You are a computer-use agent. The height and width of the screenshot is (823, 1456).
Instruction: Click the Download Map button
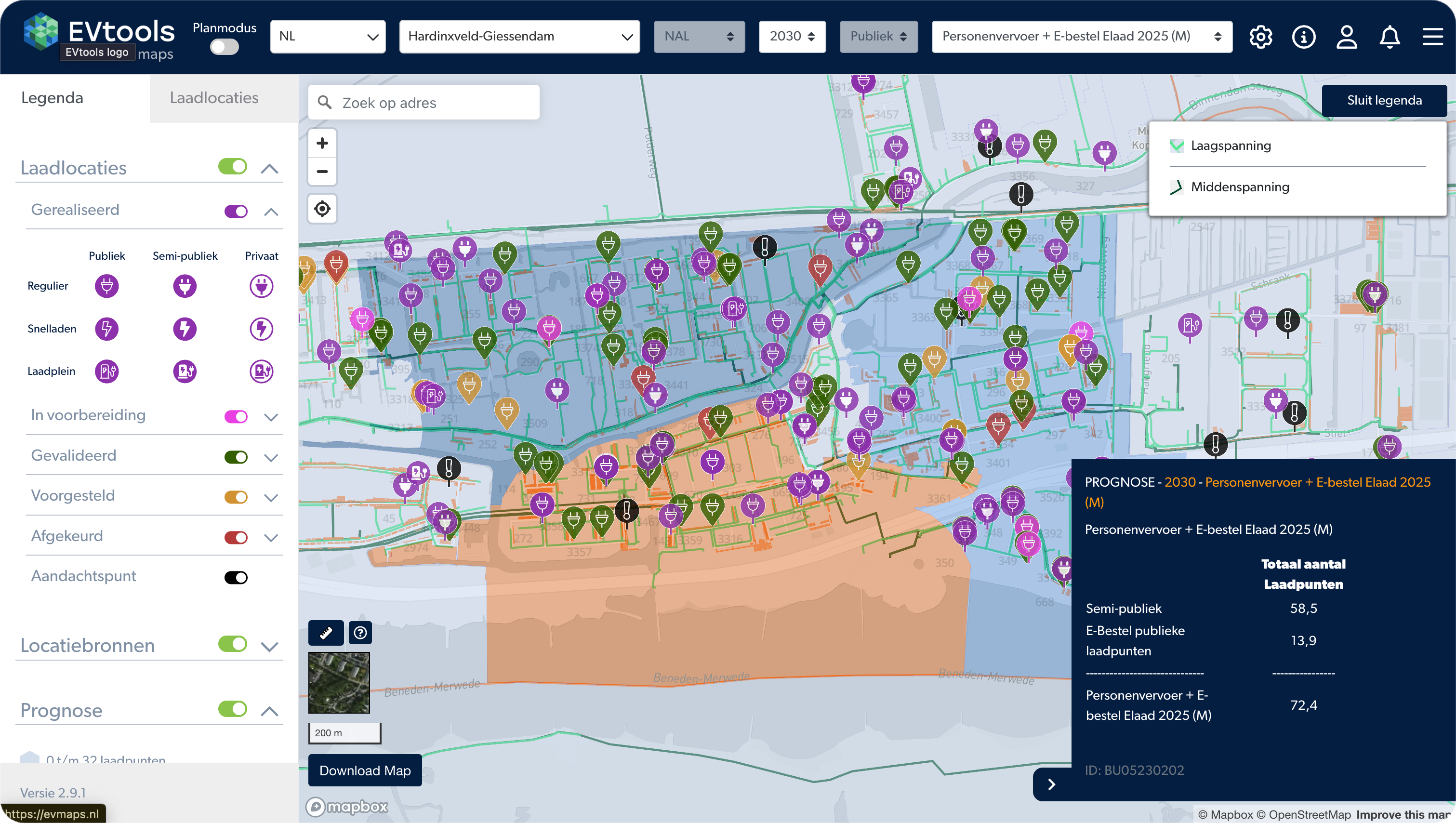365,770
